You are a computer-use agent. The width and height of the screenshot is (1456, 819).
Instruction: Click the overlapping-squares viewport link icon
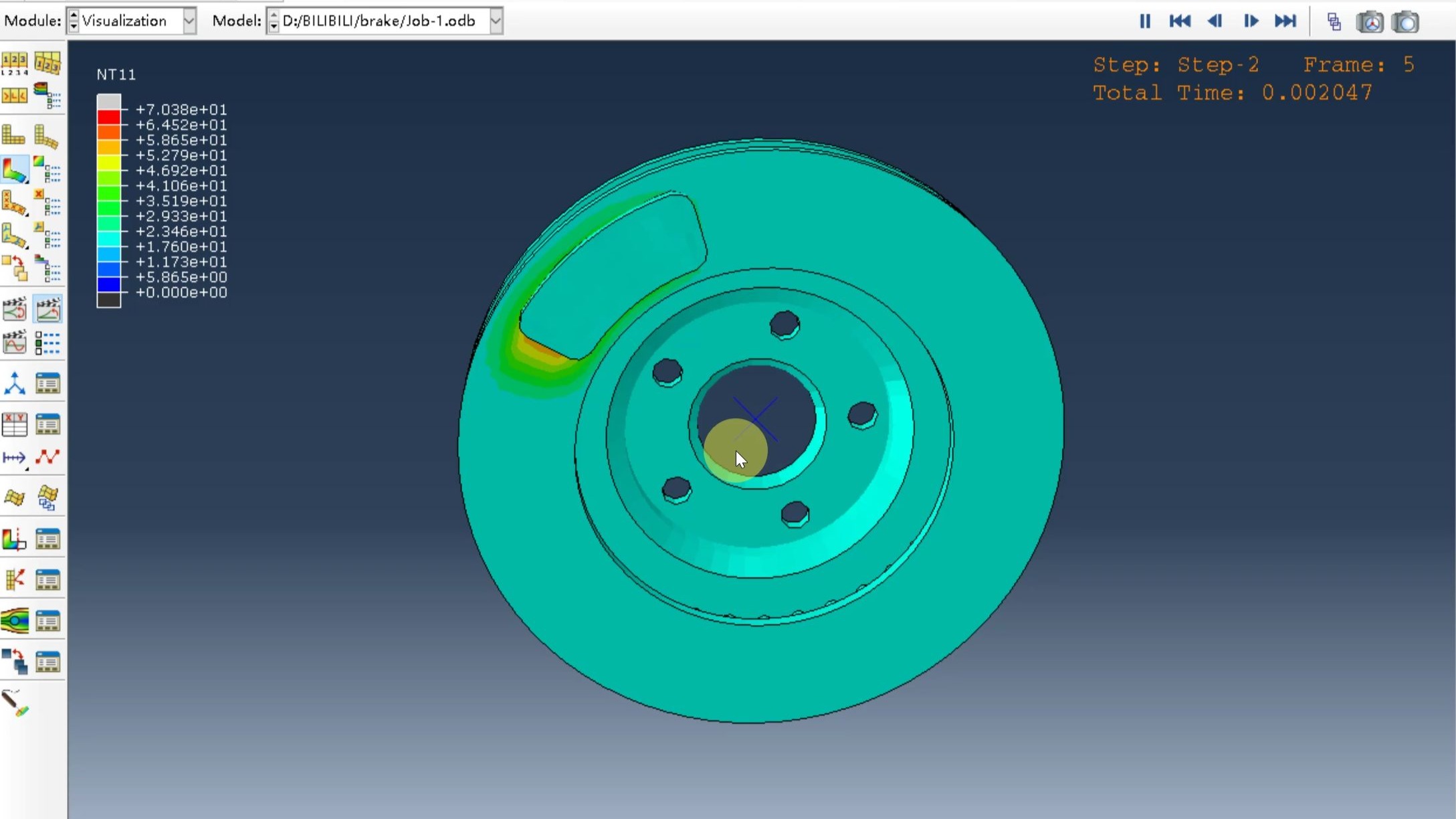(x=1334, y=22)
